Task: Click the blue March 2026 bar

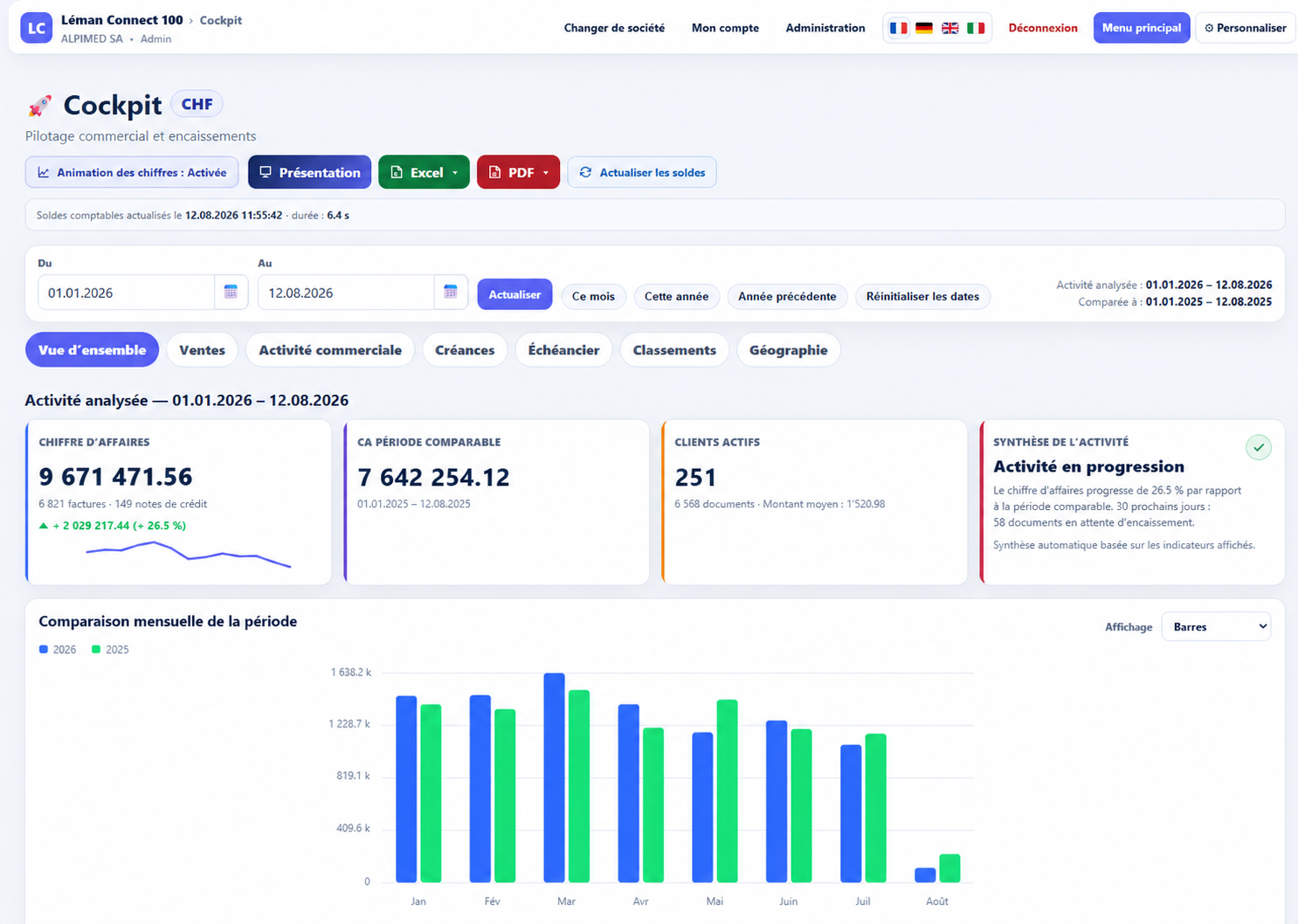Action: 554,777
